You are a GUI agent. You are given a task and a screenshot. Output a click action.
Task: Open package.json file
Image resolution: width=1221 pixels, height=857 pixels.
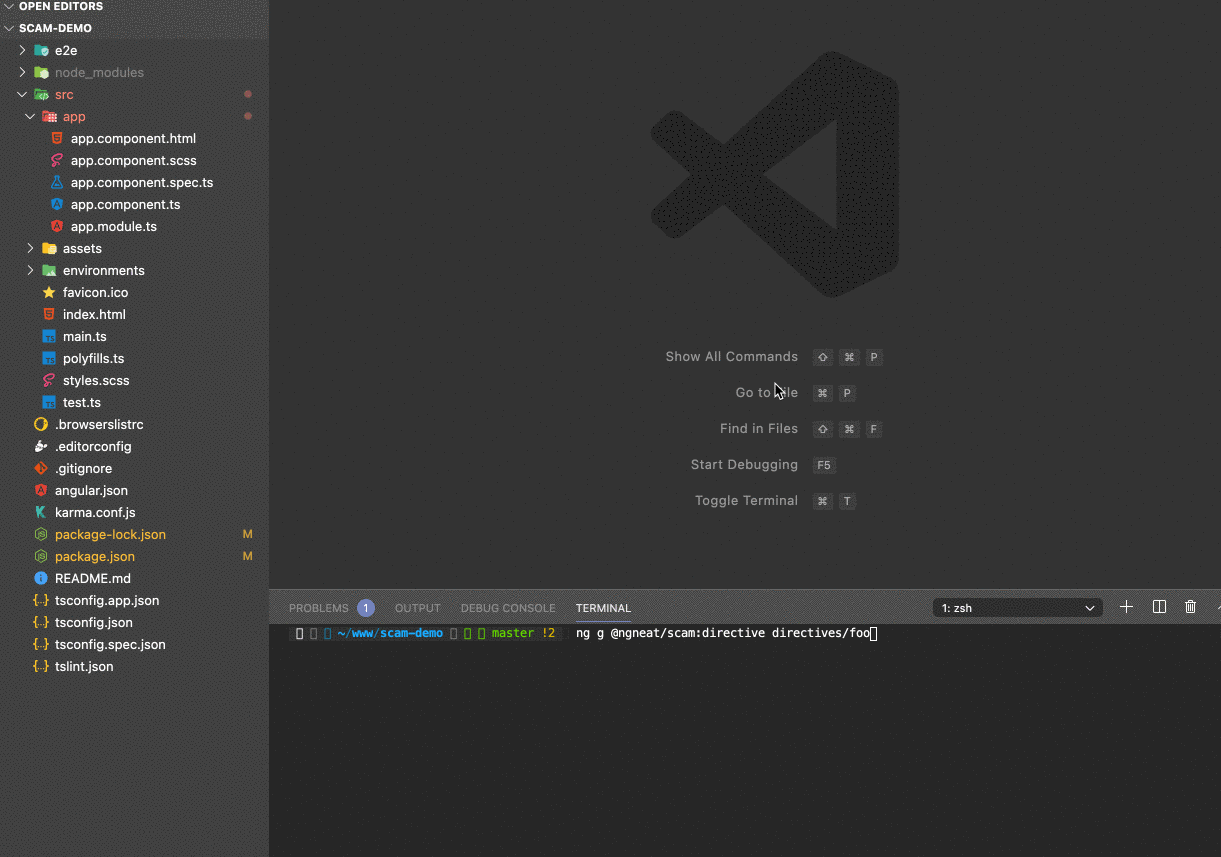95,556
